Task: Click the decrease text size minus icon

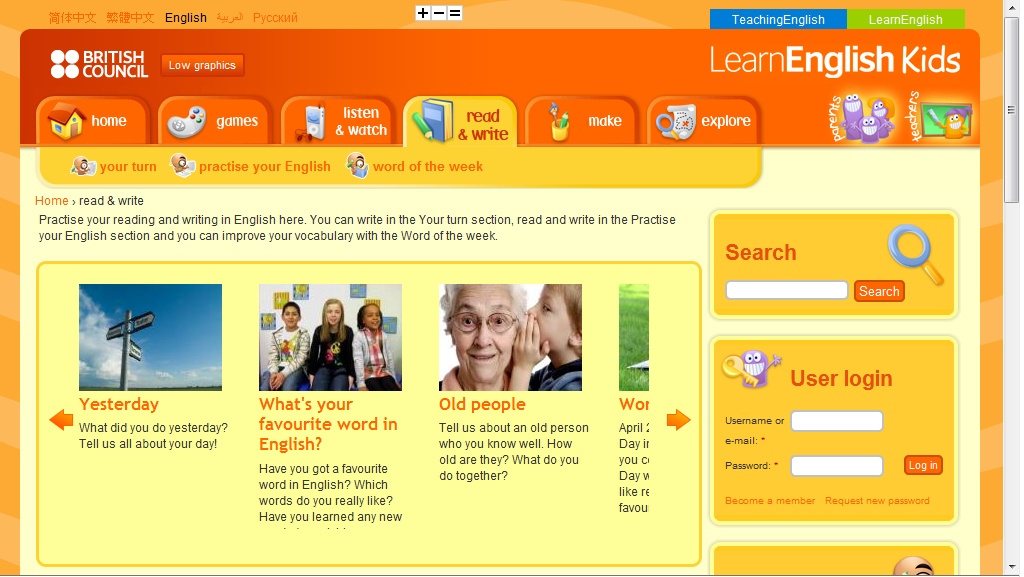Action: [439, 13]
